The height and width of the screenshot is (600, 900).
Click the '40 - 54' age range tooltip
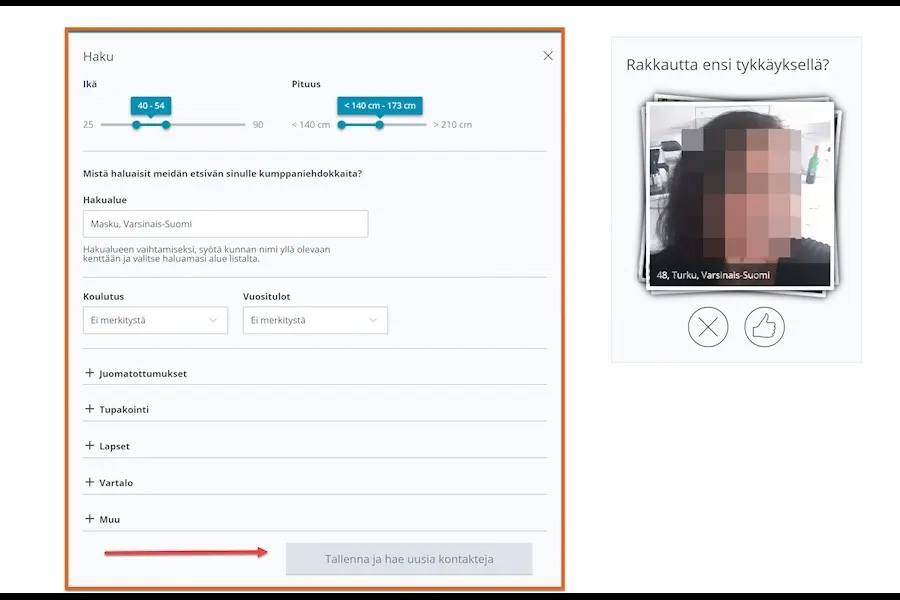click(151, 106)
